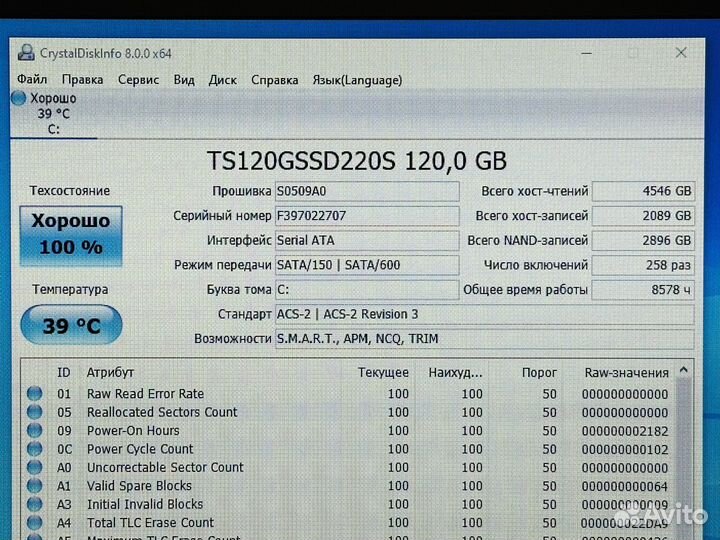Screen dimensions: 720x540
Task: Click the Текущее column header
Action: [x=383, y=373]
